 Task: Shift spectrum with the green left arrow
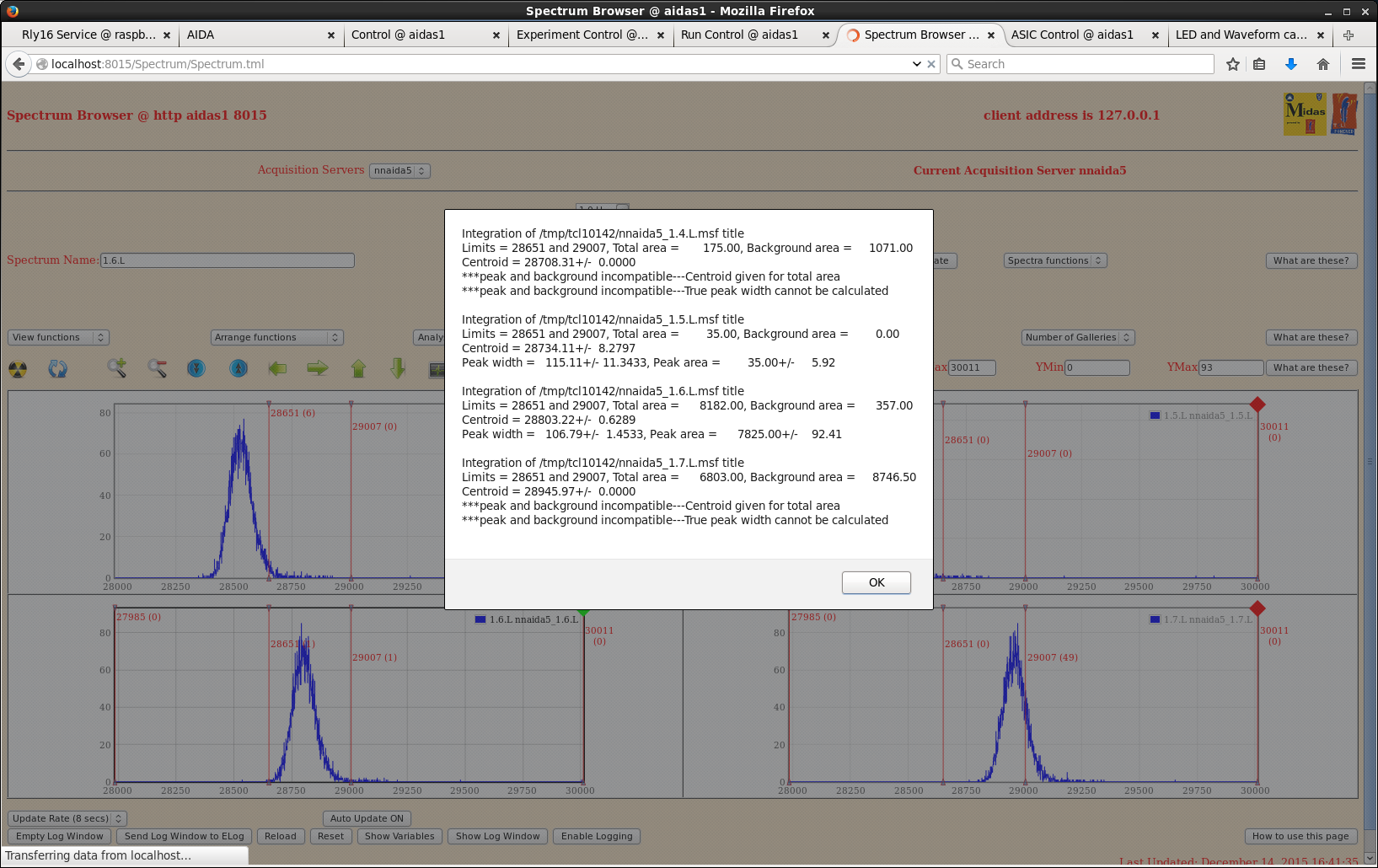277,368
